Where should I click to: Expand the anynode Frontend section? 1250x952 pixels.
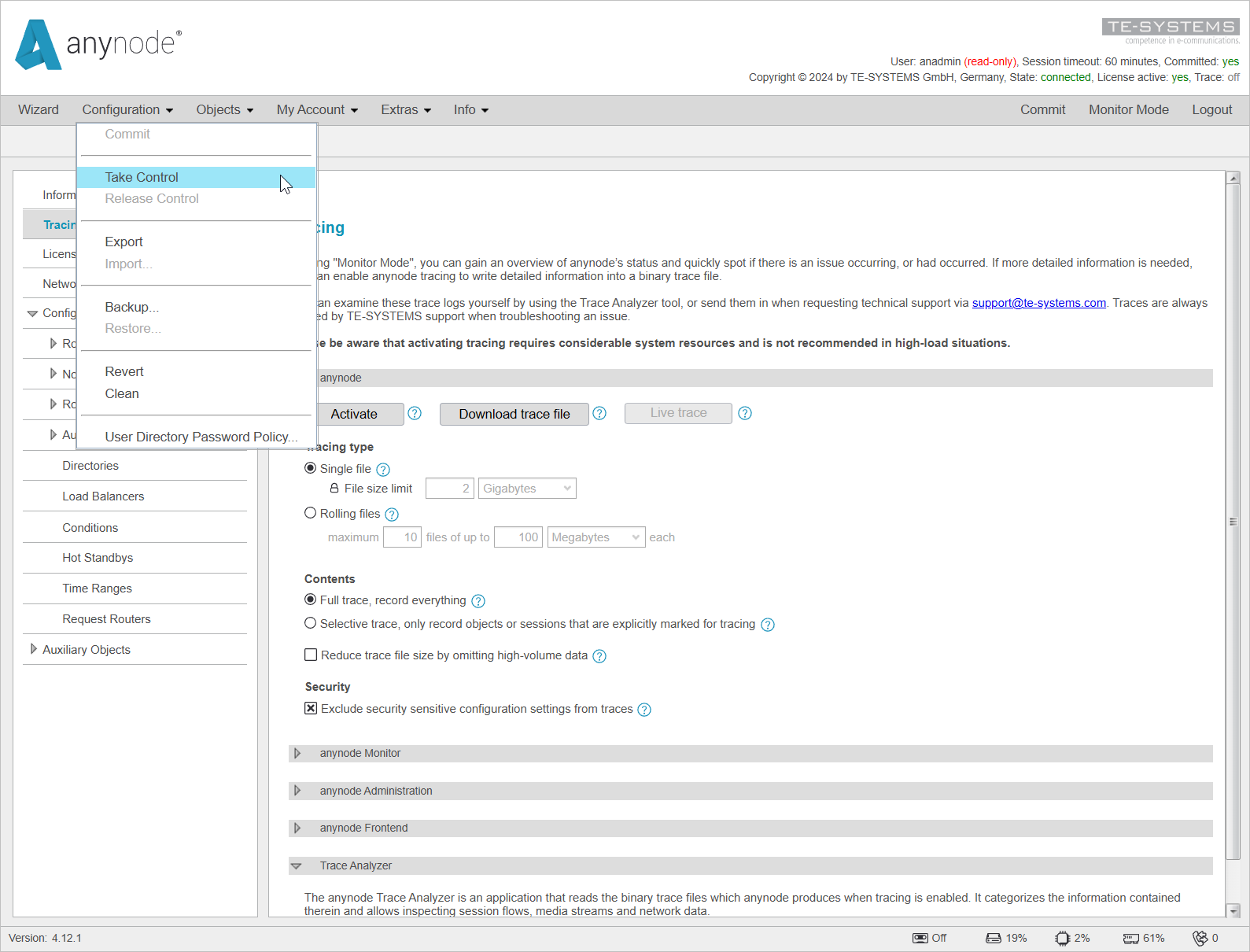coord(297,828)
